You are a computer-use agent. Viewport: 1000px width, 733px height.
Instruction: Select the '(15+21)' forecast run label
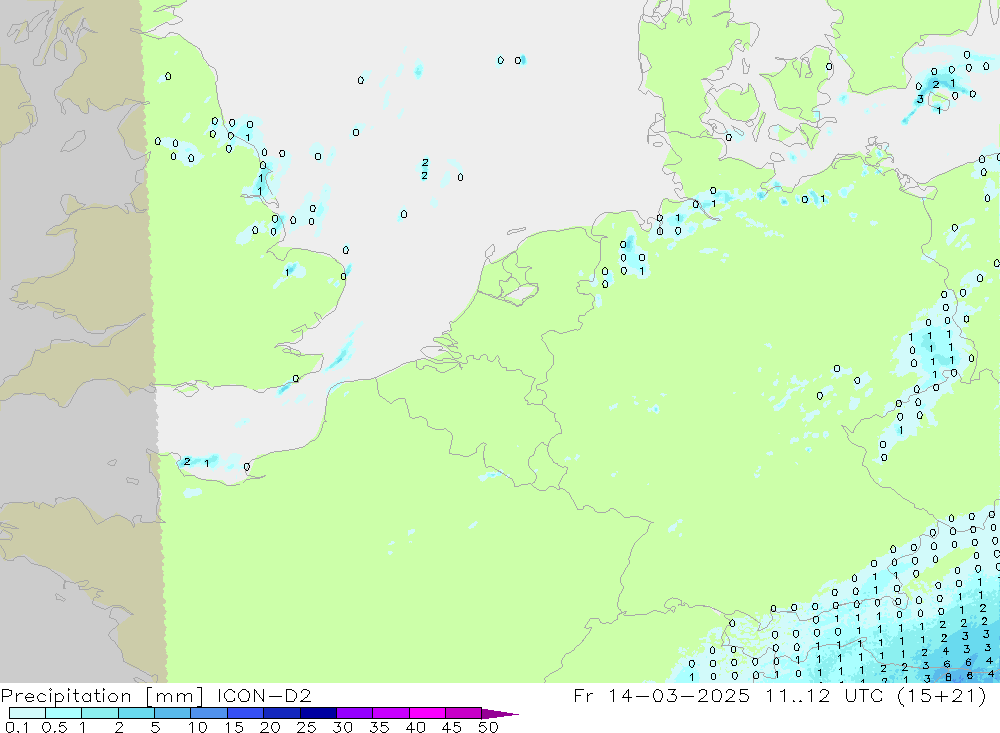[942, 695]
